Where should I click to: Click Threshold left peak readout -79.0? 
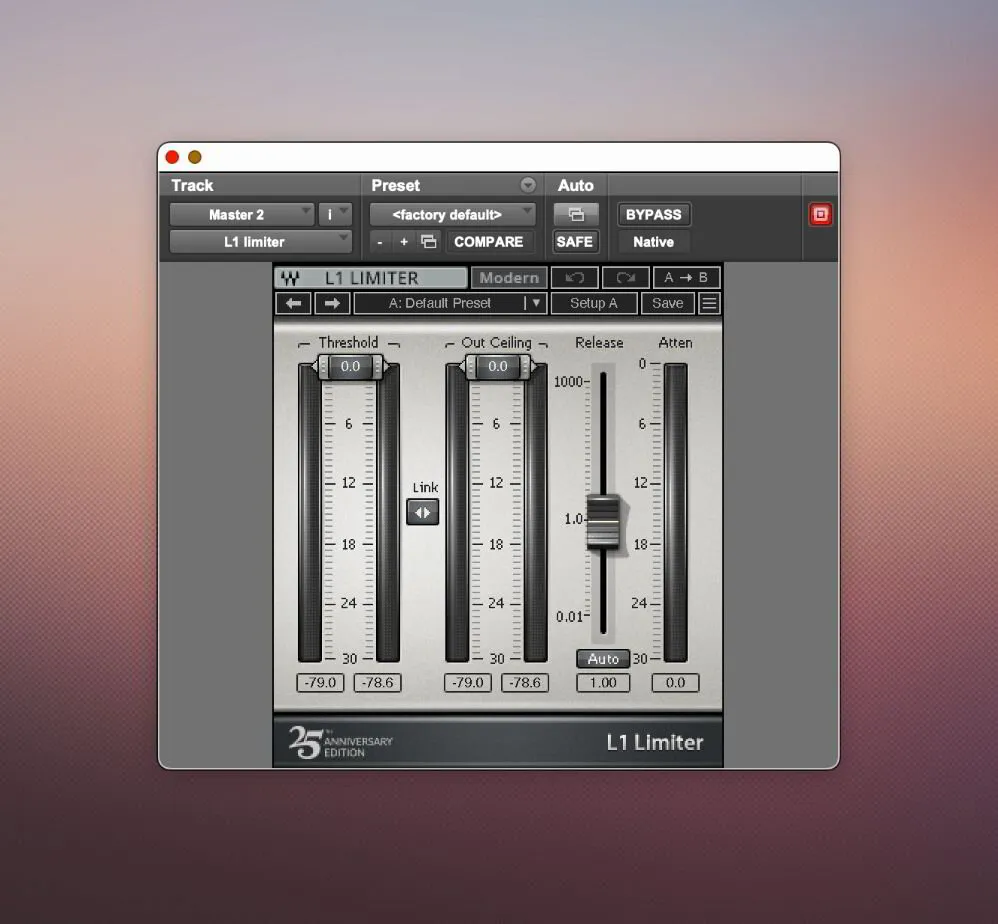[x=320, y=683]
